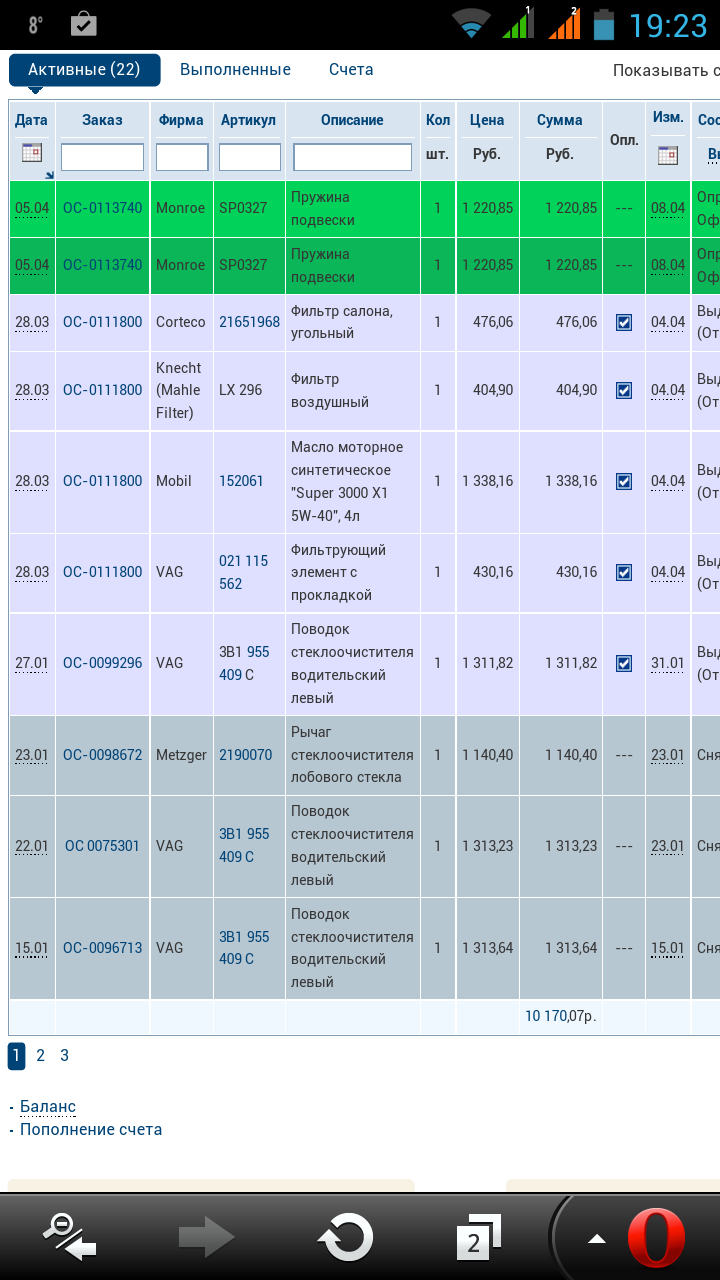The image size is (720, 1280).
Task: Go back using the browser back arrow
Action: [x=70, y=1238]
